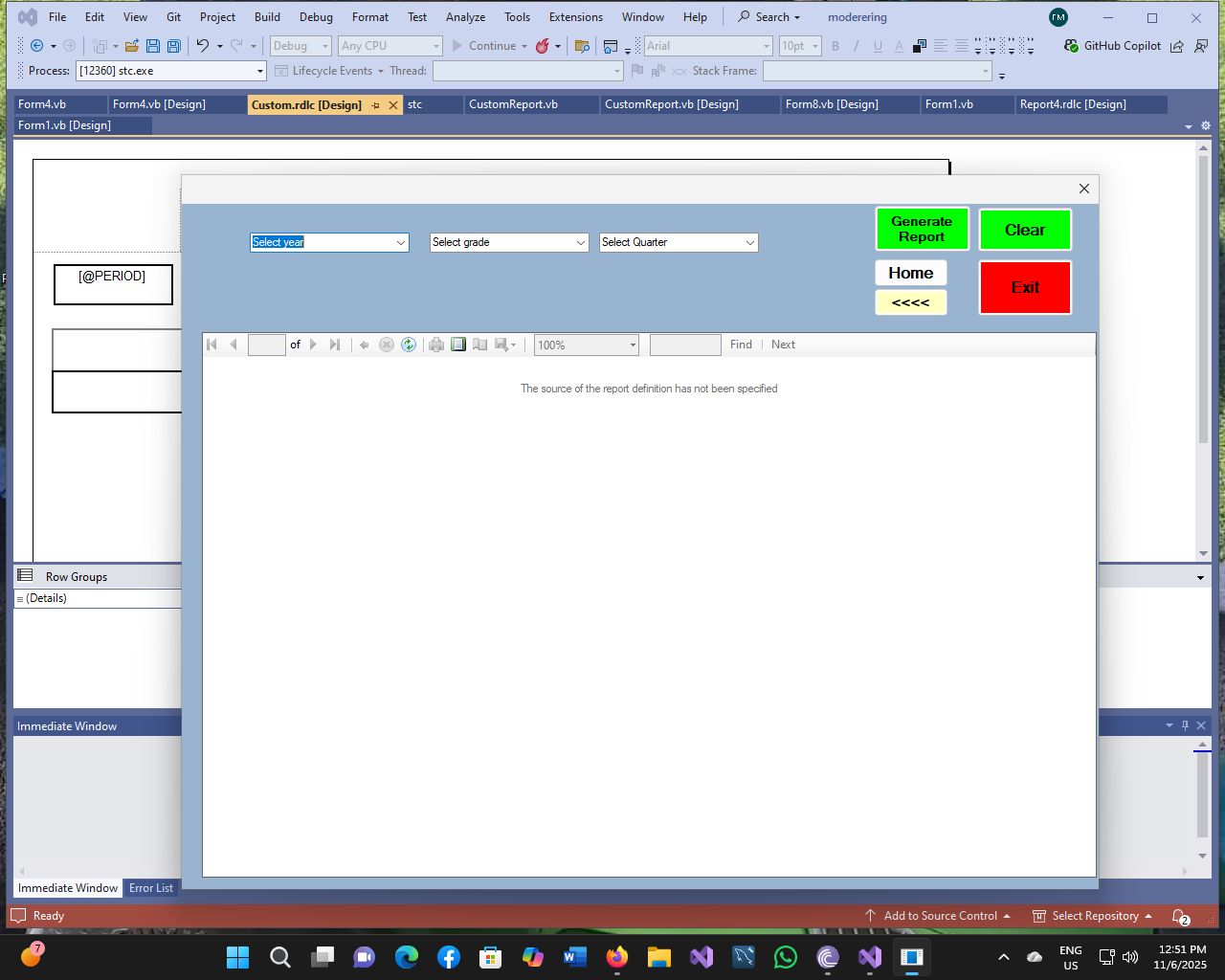Click the Save All icon in the Visual Studio toolbar

[173, 46]
